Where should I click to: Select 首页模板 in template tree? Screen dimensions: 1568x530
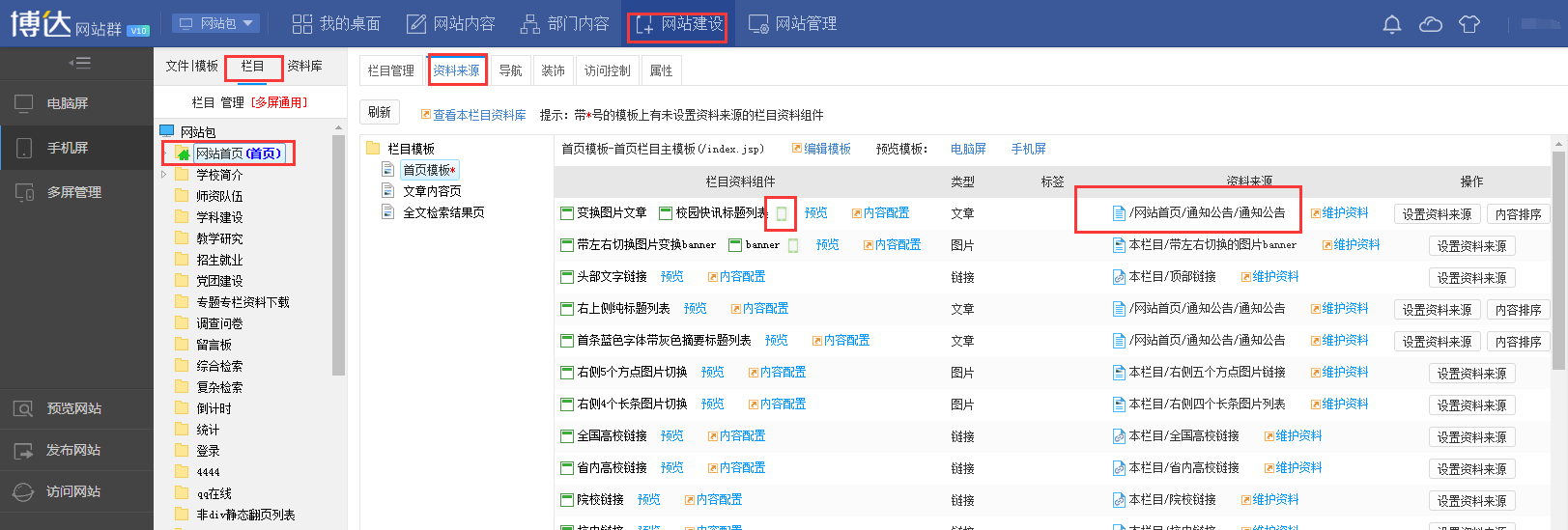[x=429, y=170]
